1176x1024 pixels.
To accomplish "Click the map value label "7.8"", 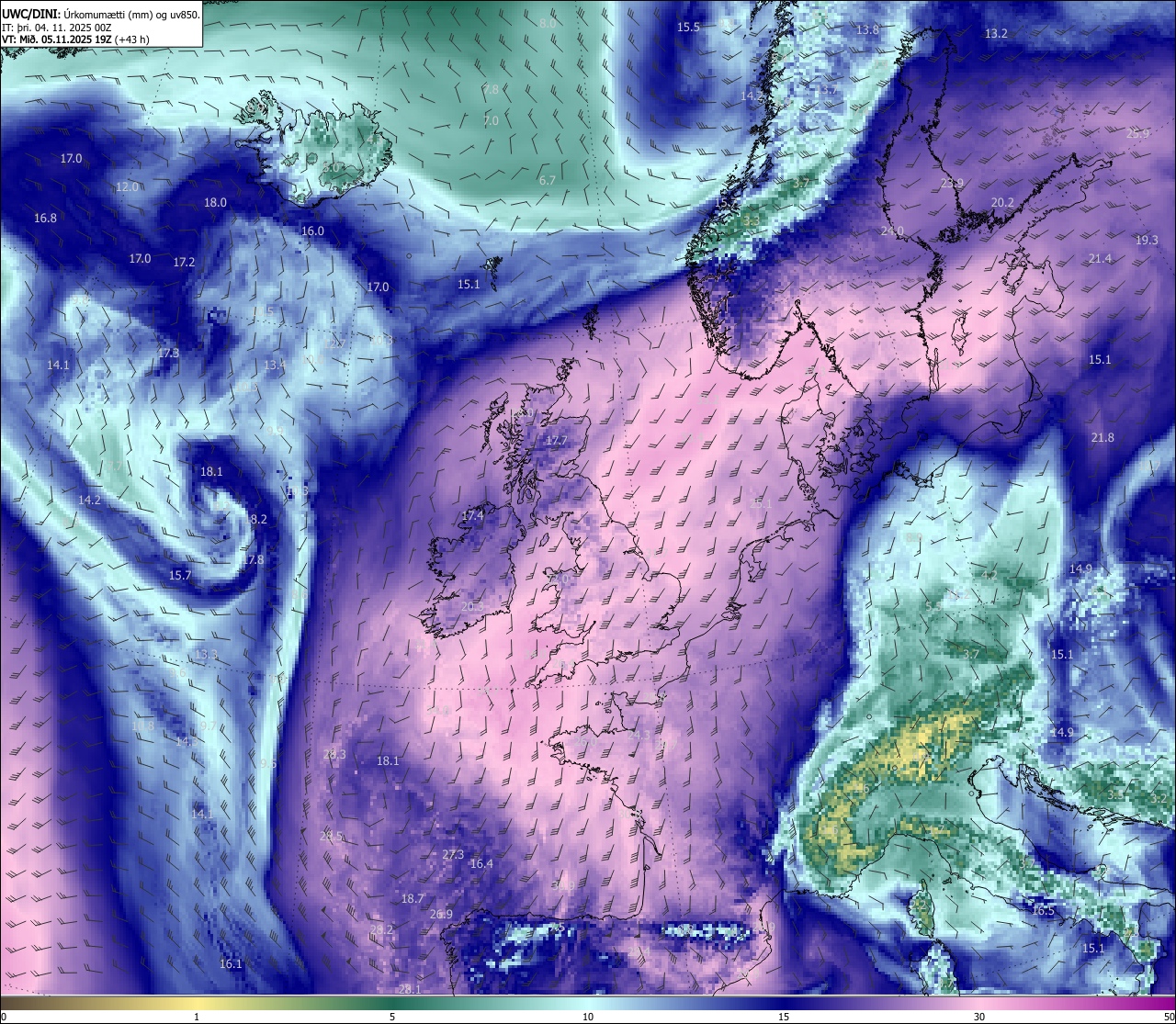I will tap(491, 90).
